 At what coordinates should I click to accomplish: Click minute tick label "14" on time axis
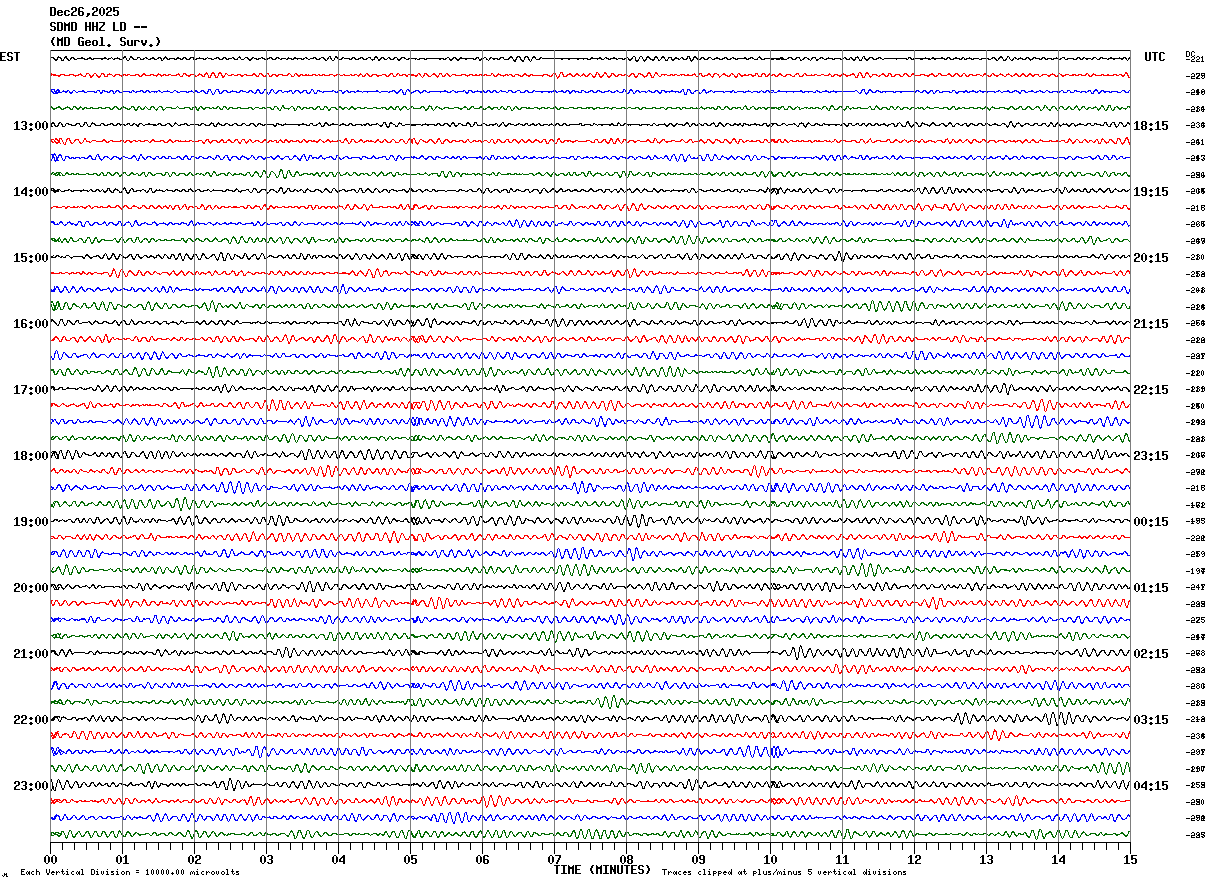click(1059, 859)
